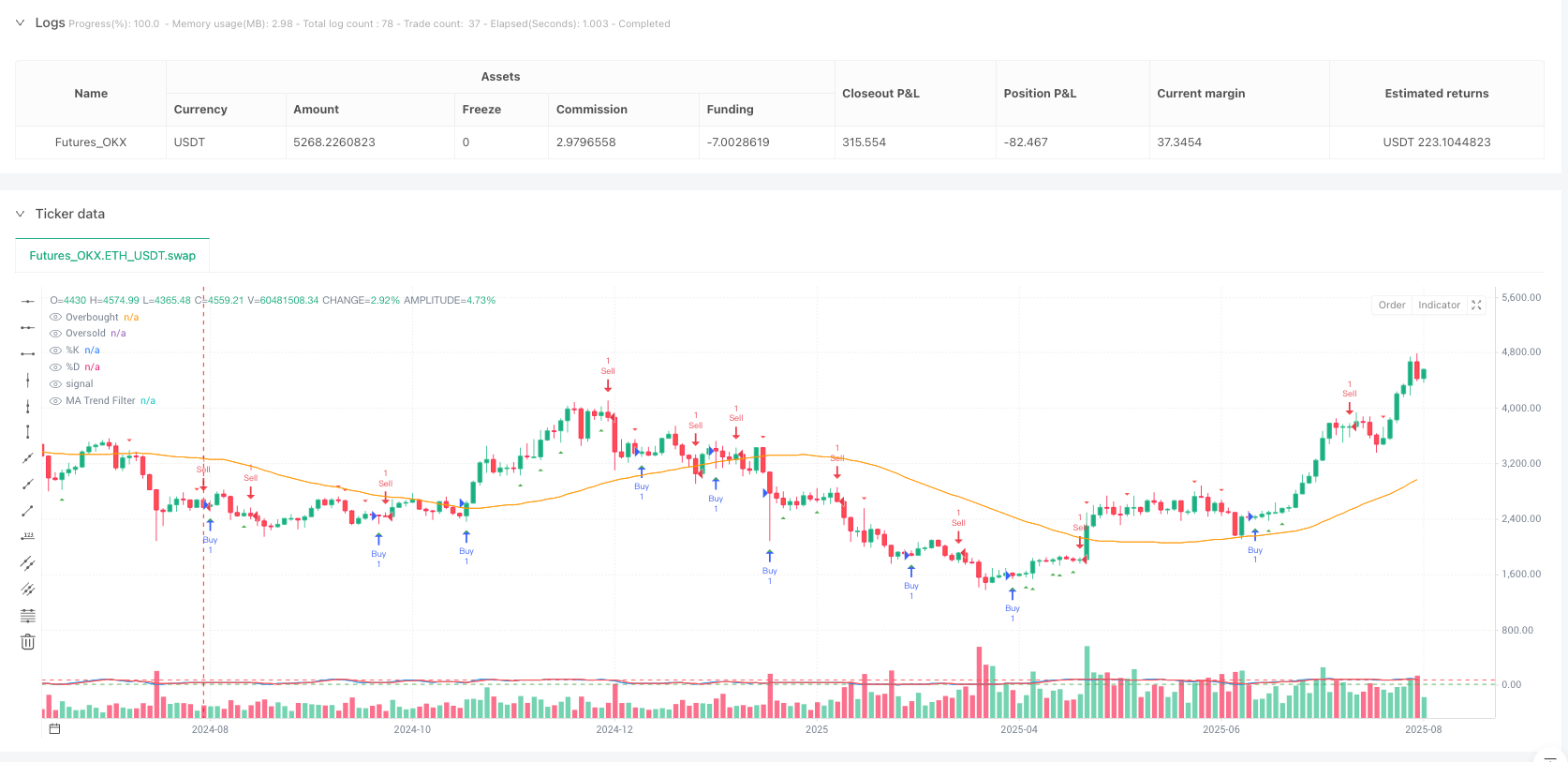Expand the chart to fullscreen
This screenshot has height=762, width=1568.
(x=1476, y=306)
